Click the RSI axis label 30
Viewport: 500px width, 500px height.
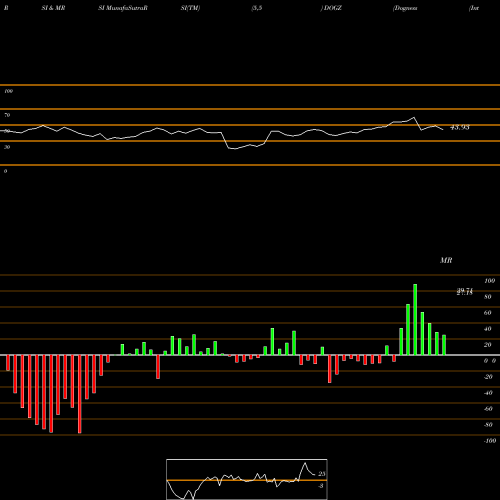tap(7, 147)
